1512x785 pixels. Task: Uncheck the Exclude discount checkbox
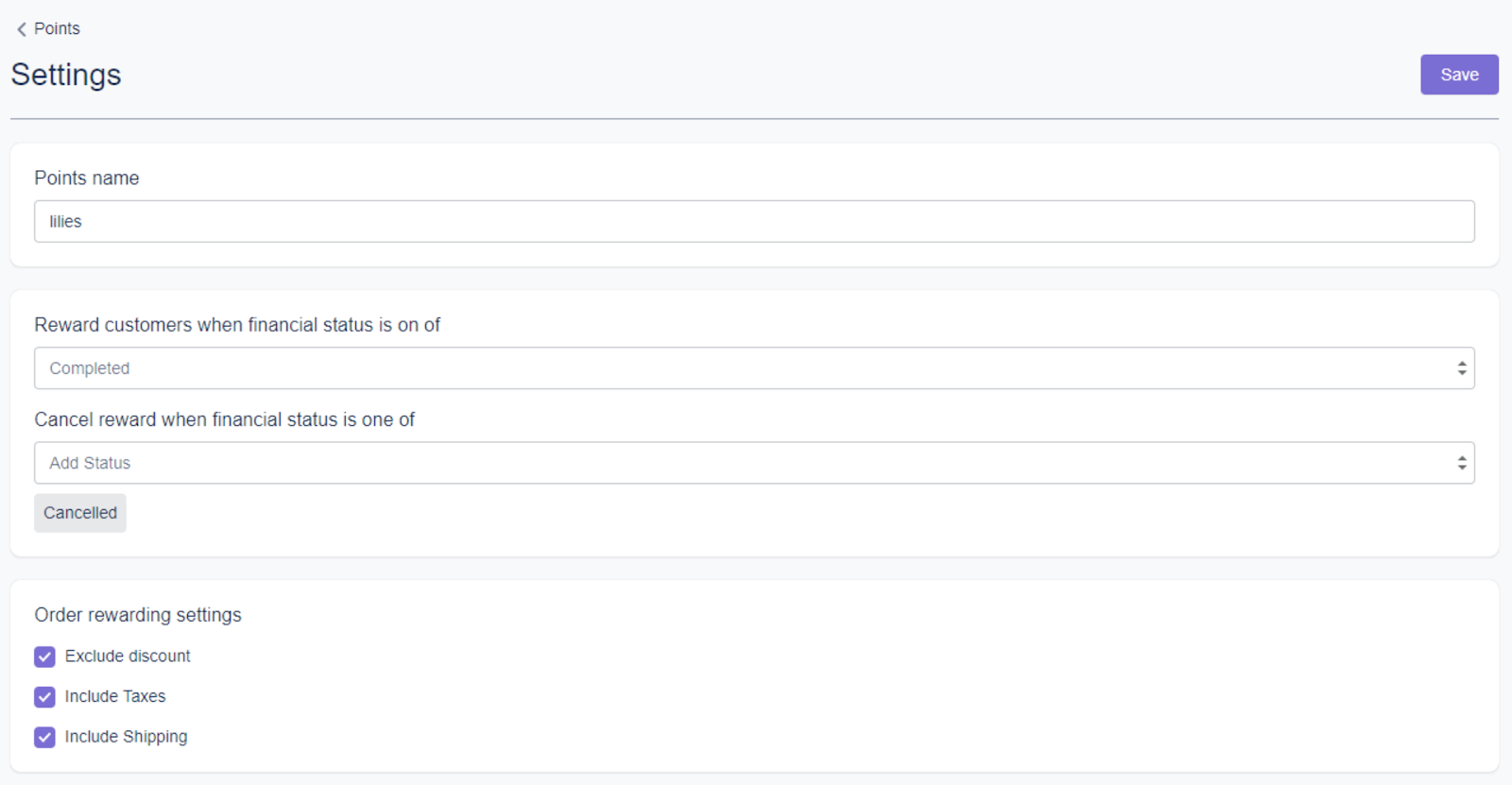(44, 657)
